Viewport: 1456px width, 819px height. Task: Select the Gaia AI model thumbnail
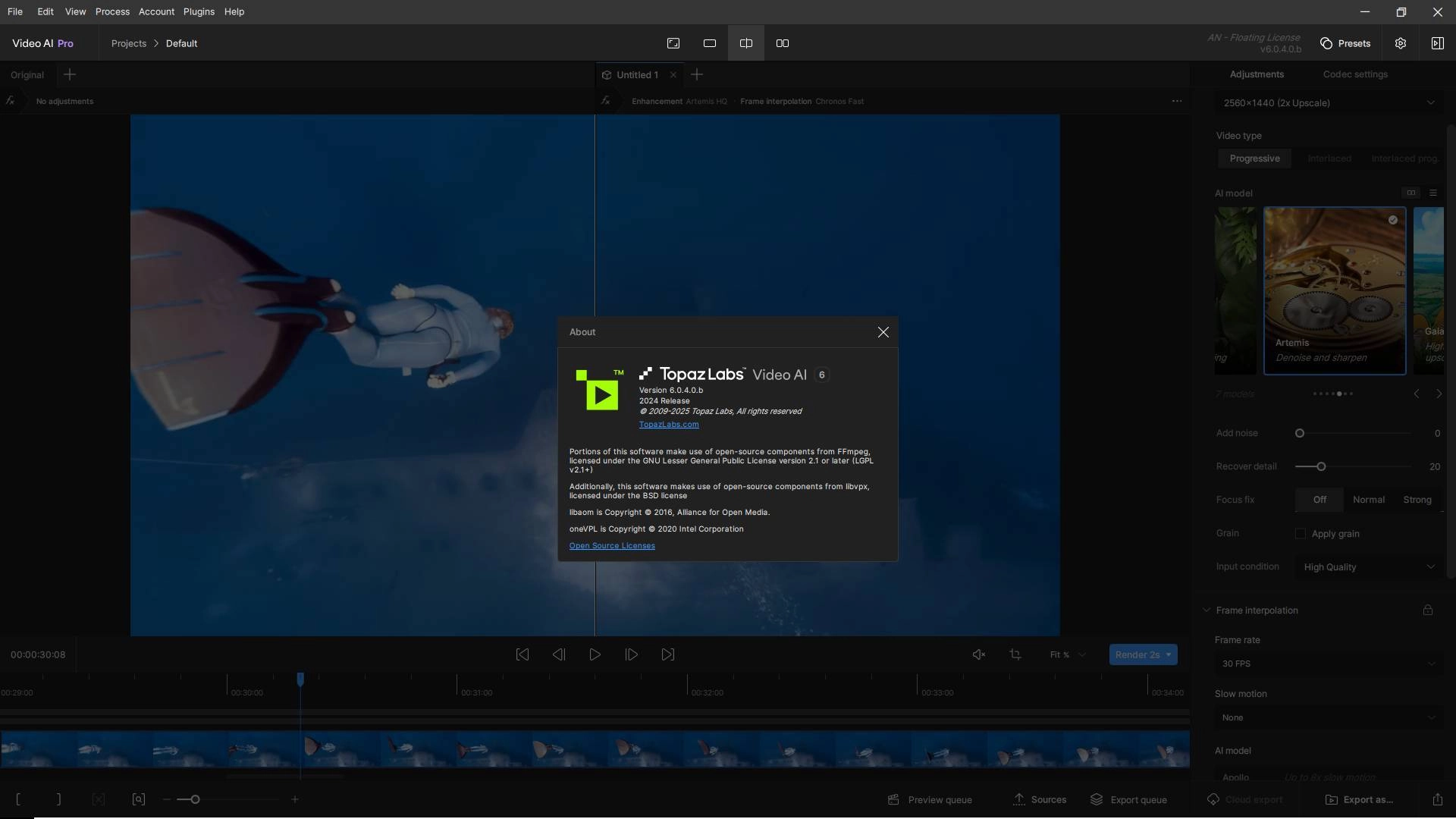[1429, 290]
